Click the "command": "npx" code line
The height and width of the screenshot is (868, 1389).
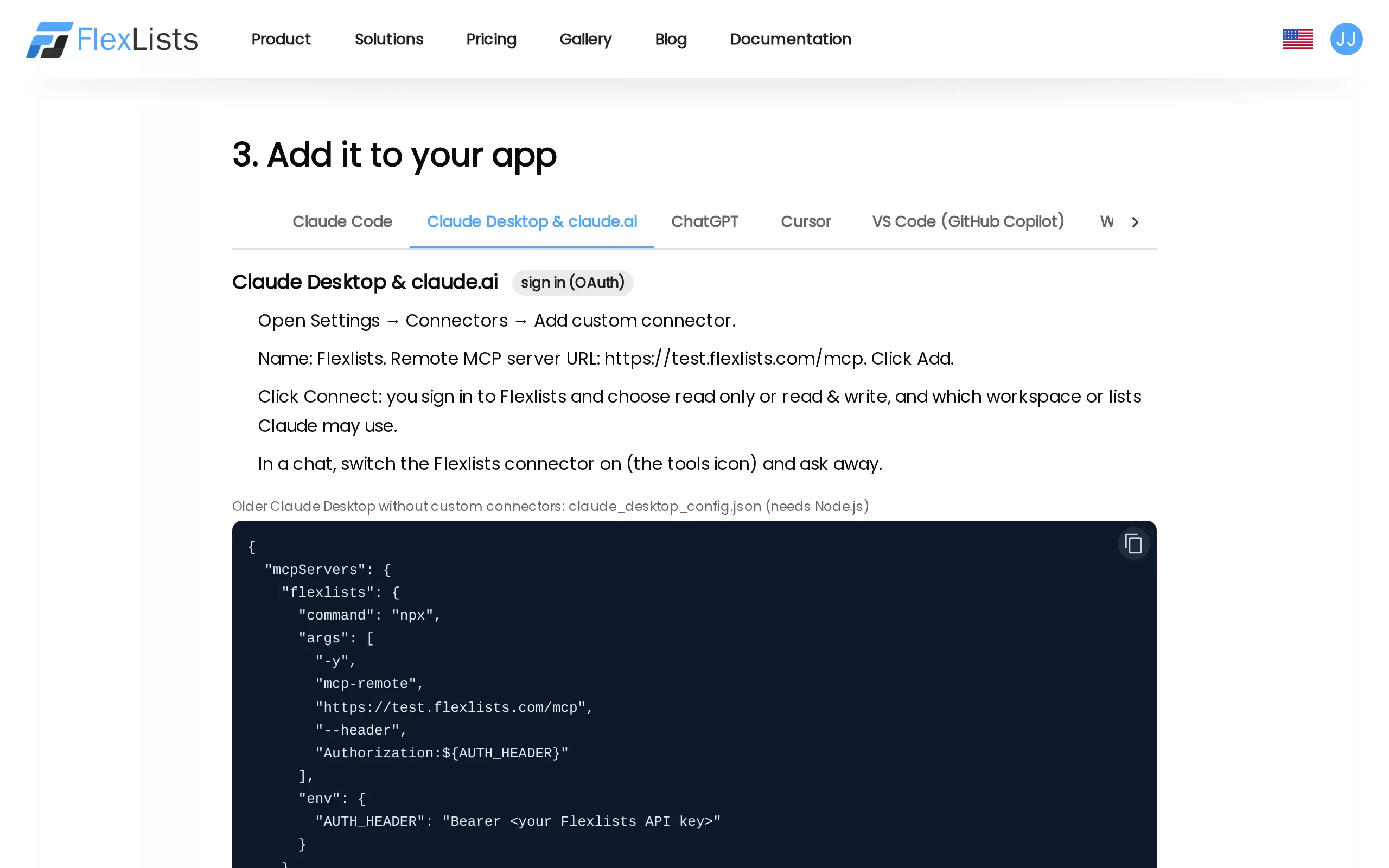click(369, 615)
